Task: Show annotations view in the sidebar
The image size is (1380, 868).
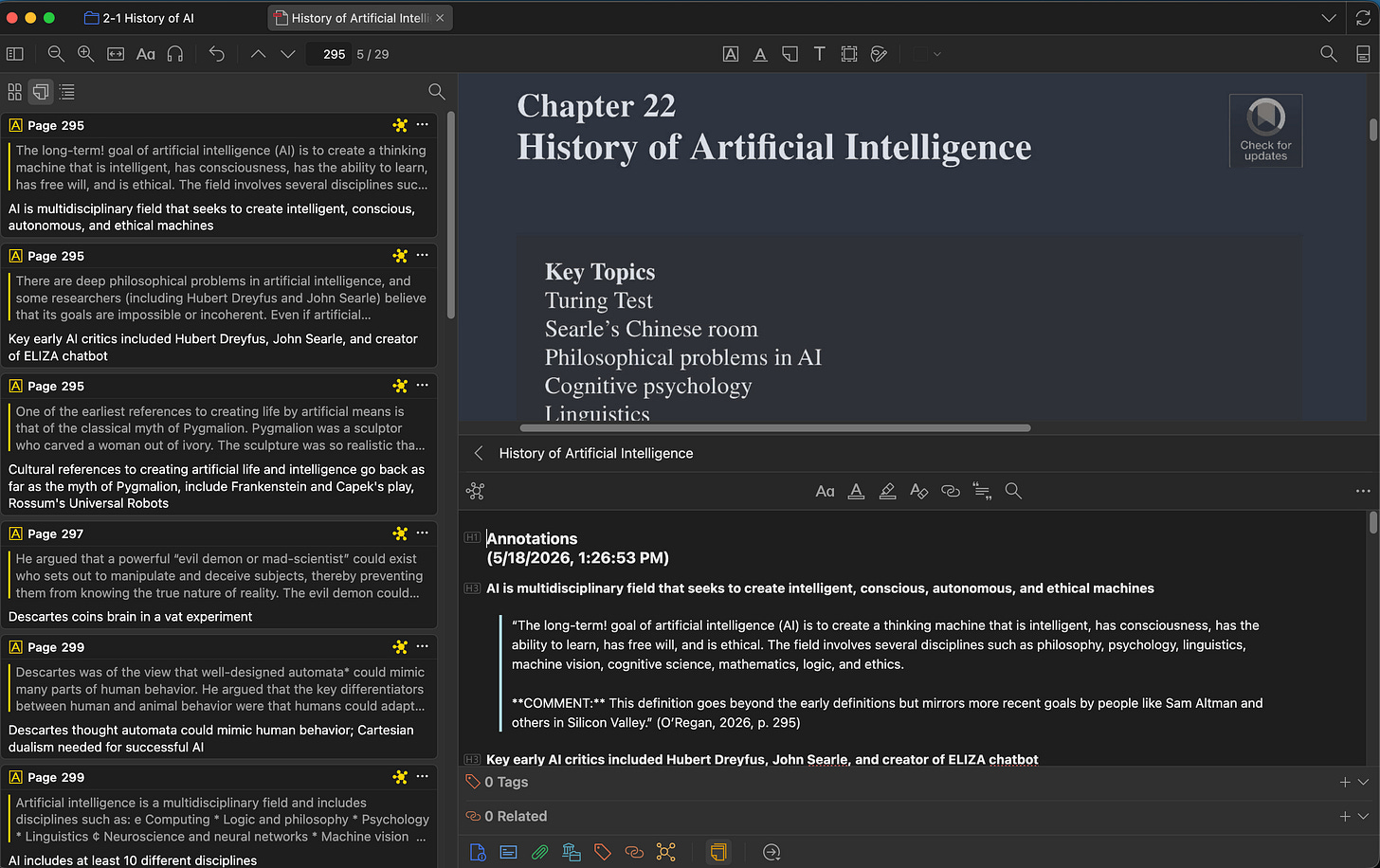Action: 41,92
